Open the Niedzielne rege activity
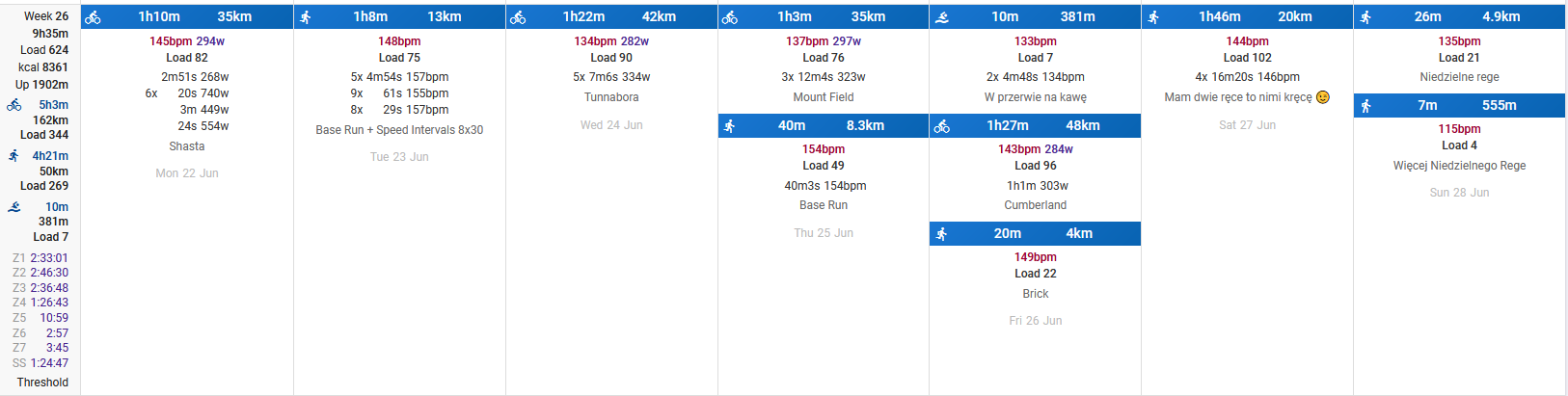Screen dimensions: 1568x396 (1459, 77)
